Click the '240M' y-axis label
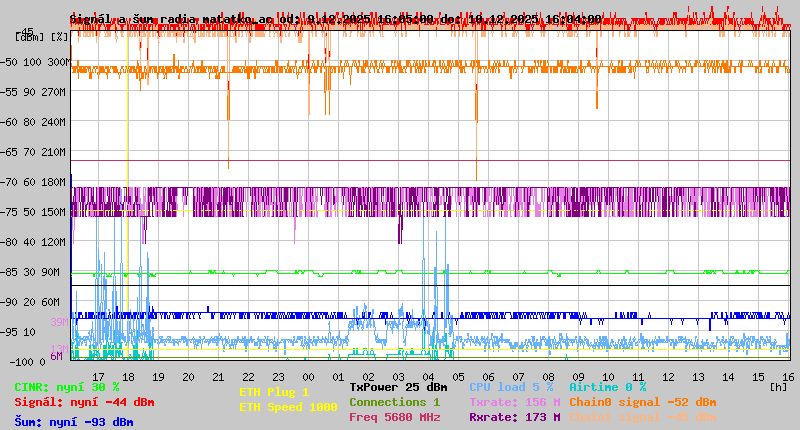 click(x=54, y=122)
